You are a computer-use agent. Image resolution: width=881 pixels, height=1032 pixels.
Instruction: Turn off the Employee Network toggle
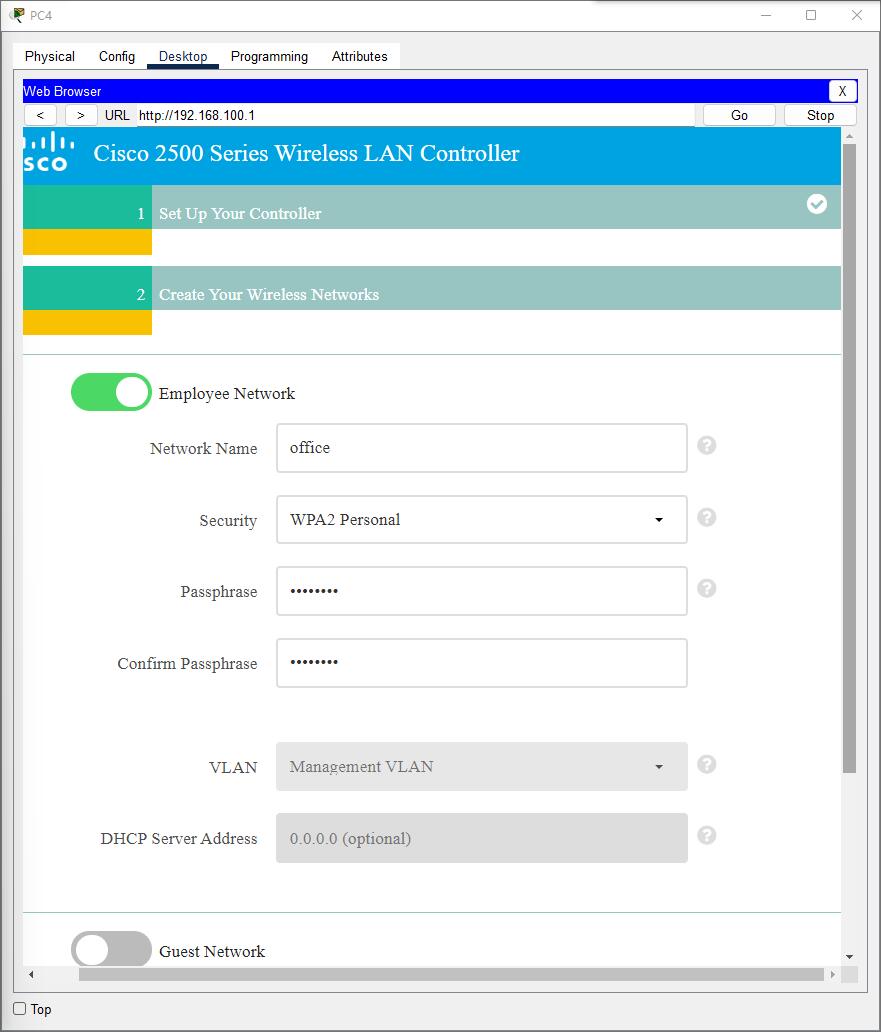111,392
